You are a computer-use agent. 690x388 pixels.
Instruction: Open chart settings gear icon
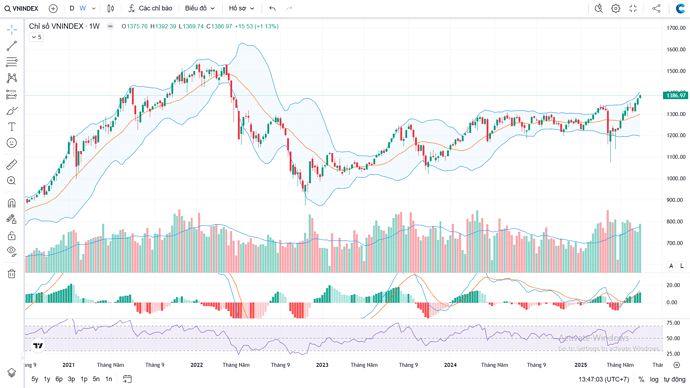point(616,8)
